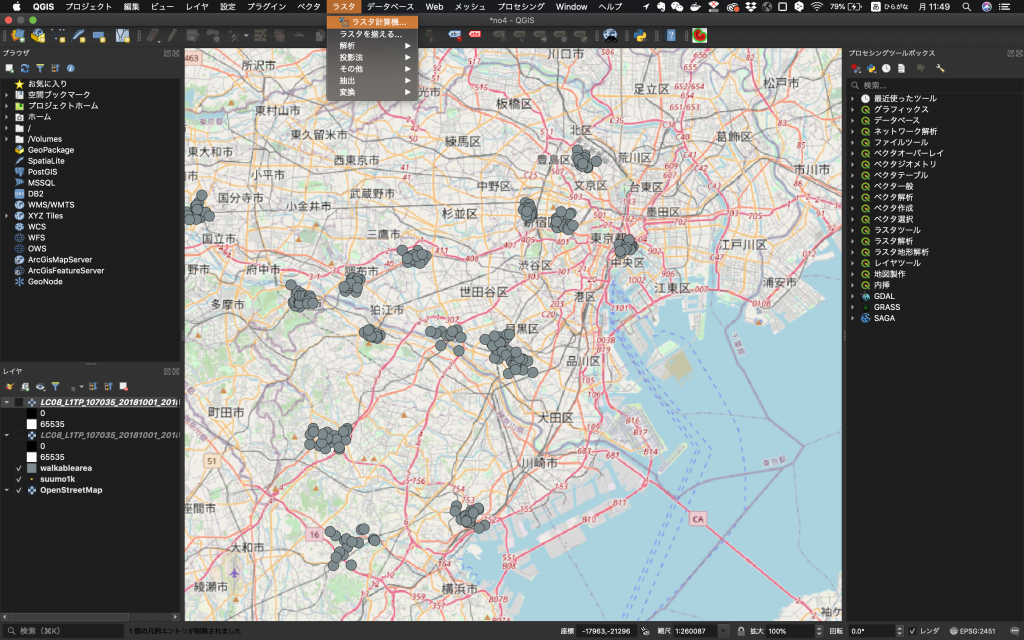The width and height of the screenshot is (1024, 640).
Task: Select WMS/WMTS in browser panel
Action: coord(51,205)
